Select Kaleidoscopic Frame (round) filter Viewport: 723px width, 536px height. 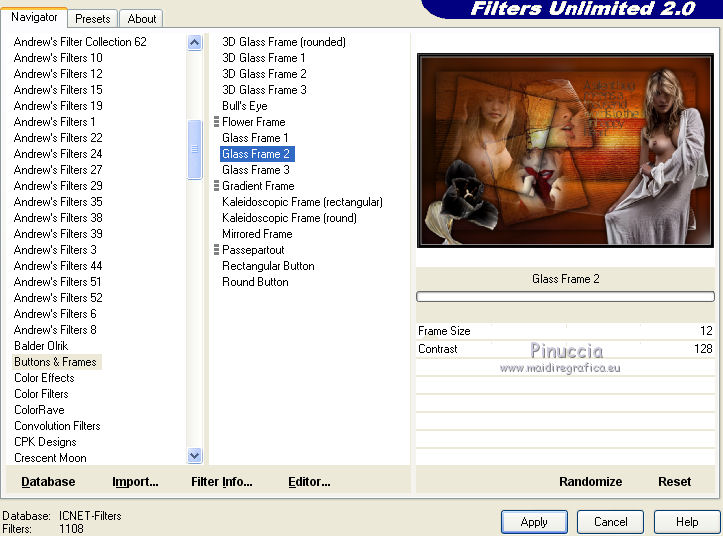pos(289,218)
